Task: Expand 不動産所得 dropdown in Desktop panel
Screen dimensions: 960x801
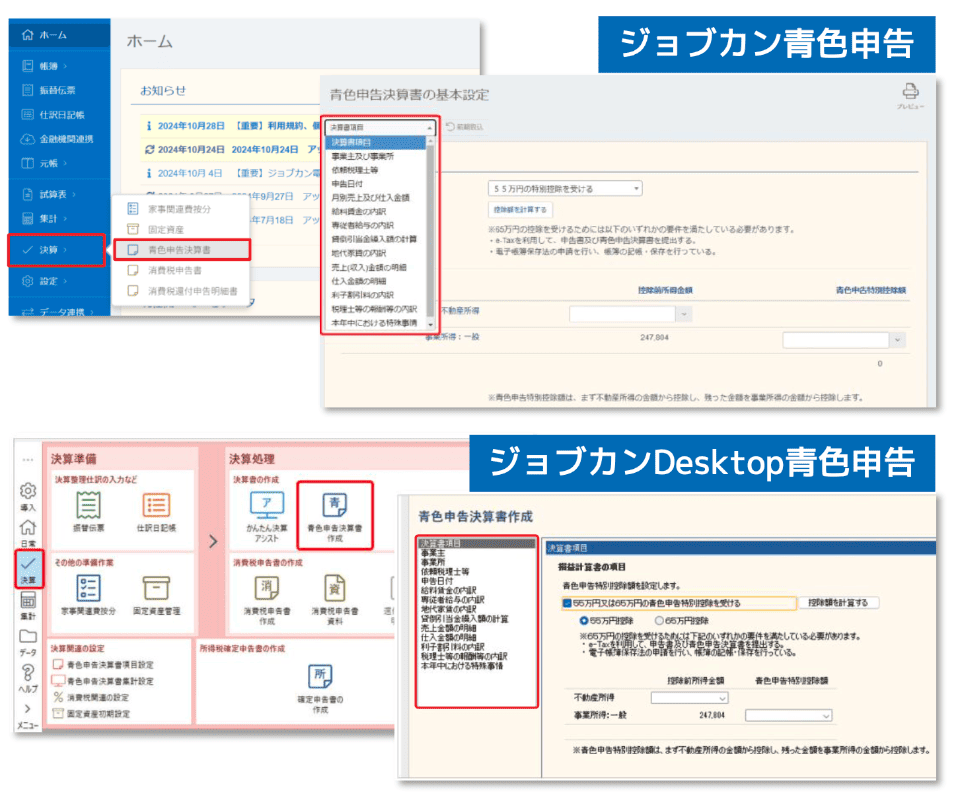Action: [689, 698]
